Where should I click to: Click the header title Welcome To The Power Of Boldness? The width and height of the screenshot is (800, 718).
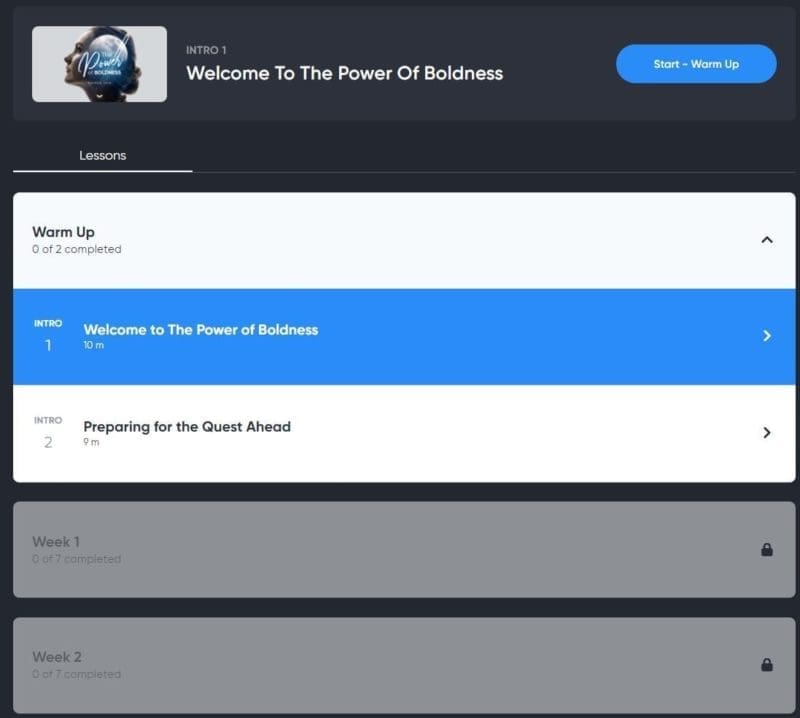(x=344, y=73)
